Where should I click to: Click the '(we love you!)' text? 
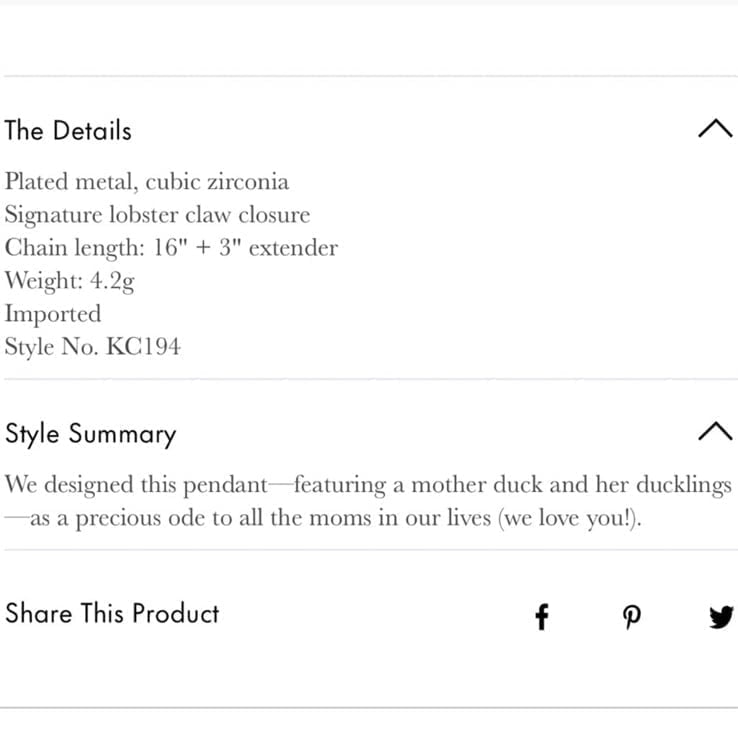569,518
